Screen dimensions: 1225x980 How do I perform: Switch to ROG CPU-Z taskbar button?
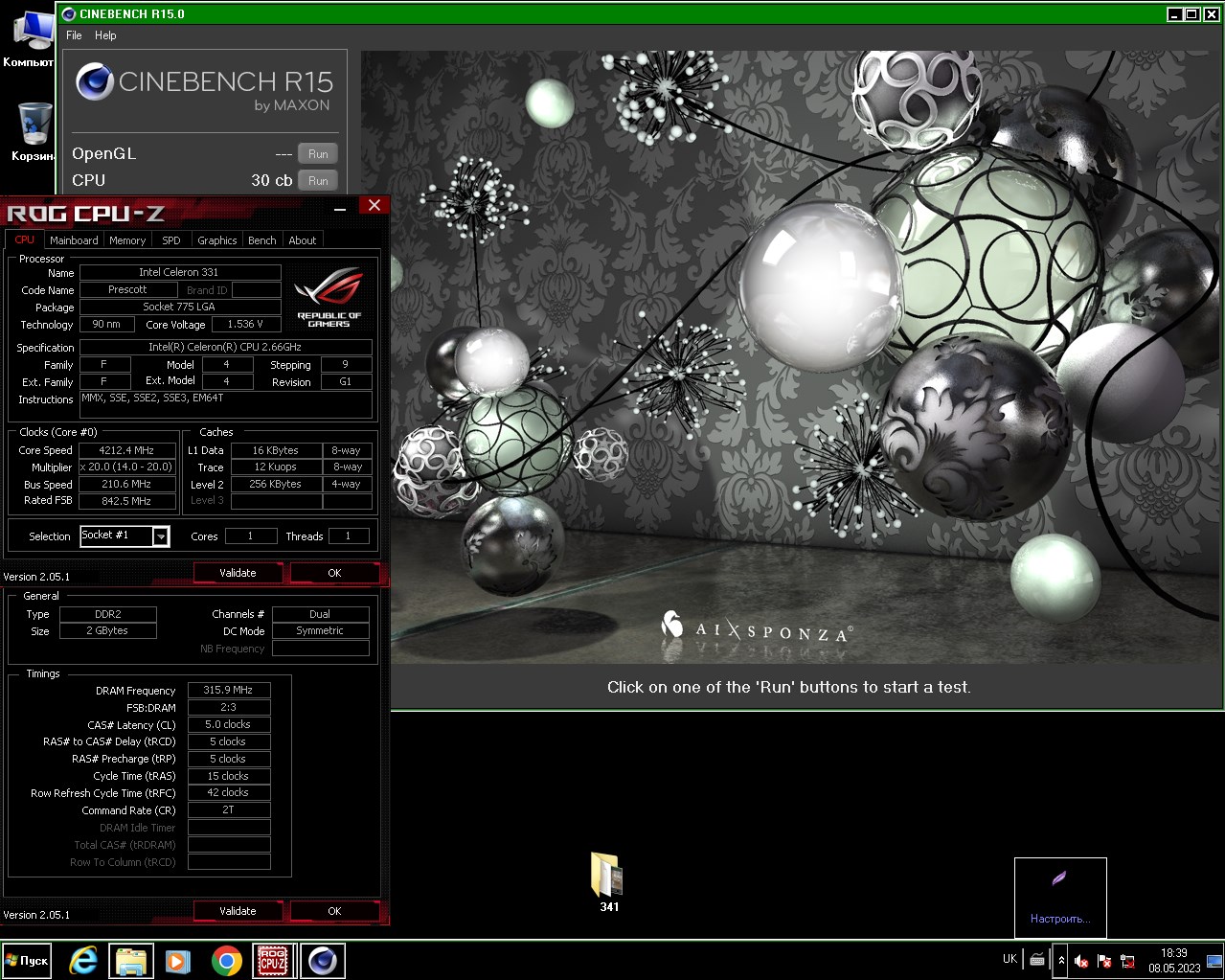273,961
